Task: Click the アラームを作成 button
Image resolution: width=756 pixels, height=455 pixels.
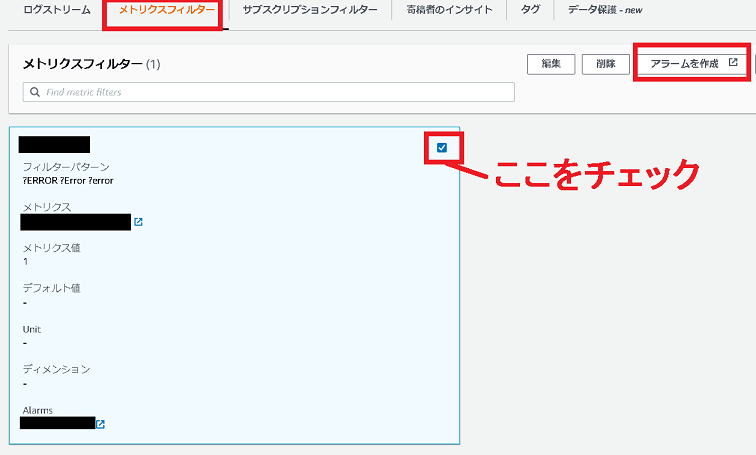Action: [x=692, y=63]
